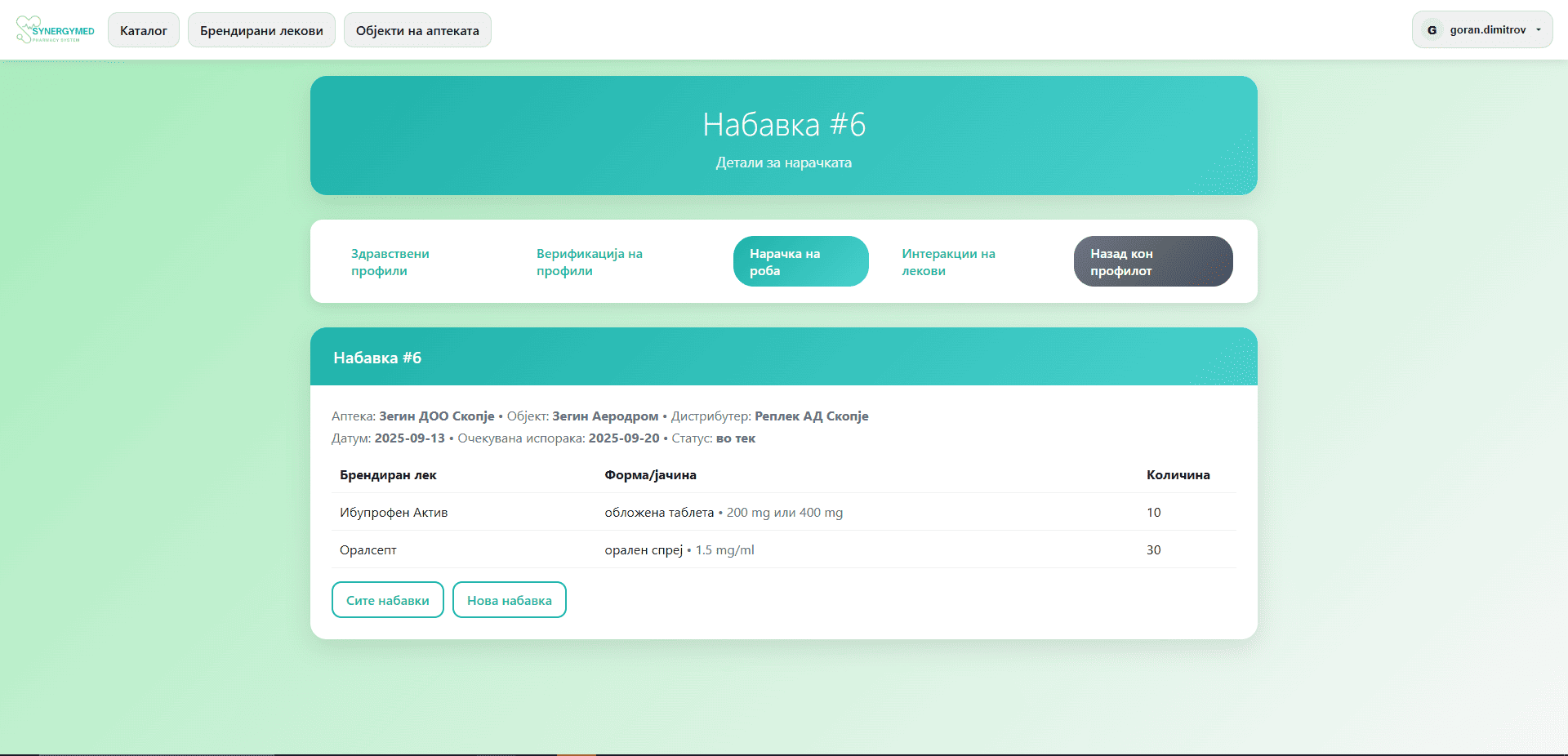Go to Брендирани лекови

(261, 30)
